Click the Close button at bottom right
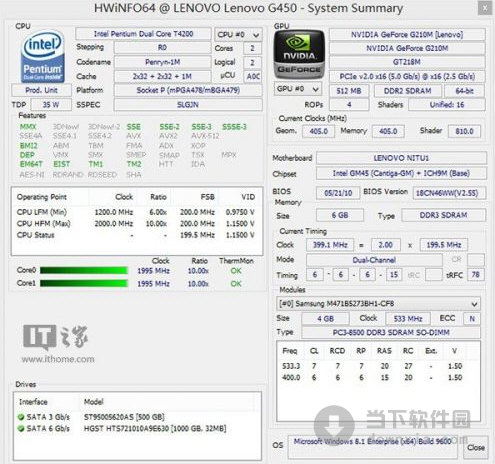Image resolution: width=495 pixels, height=464 pixels. tap(476, 447)
